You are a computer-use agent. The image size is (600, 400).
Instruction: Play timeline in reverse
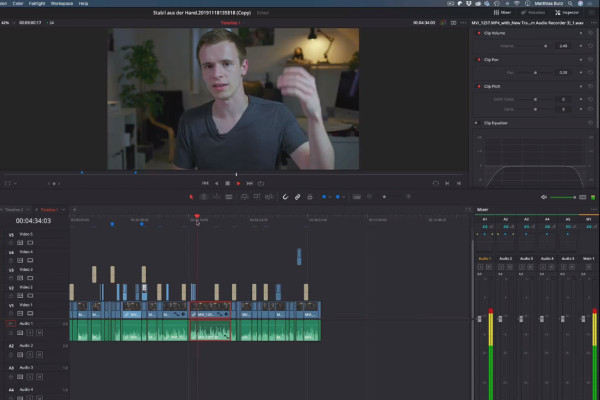click(217, 183)
